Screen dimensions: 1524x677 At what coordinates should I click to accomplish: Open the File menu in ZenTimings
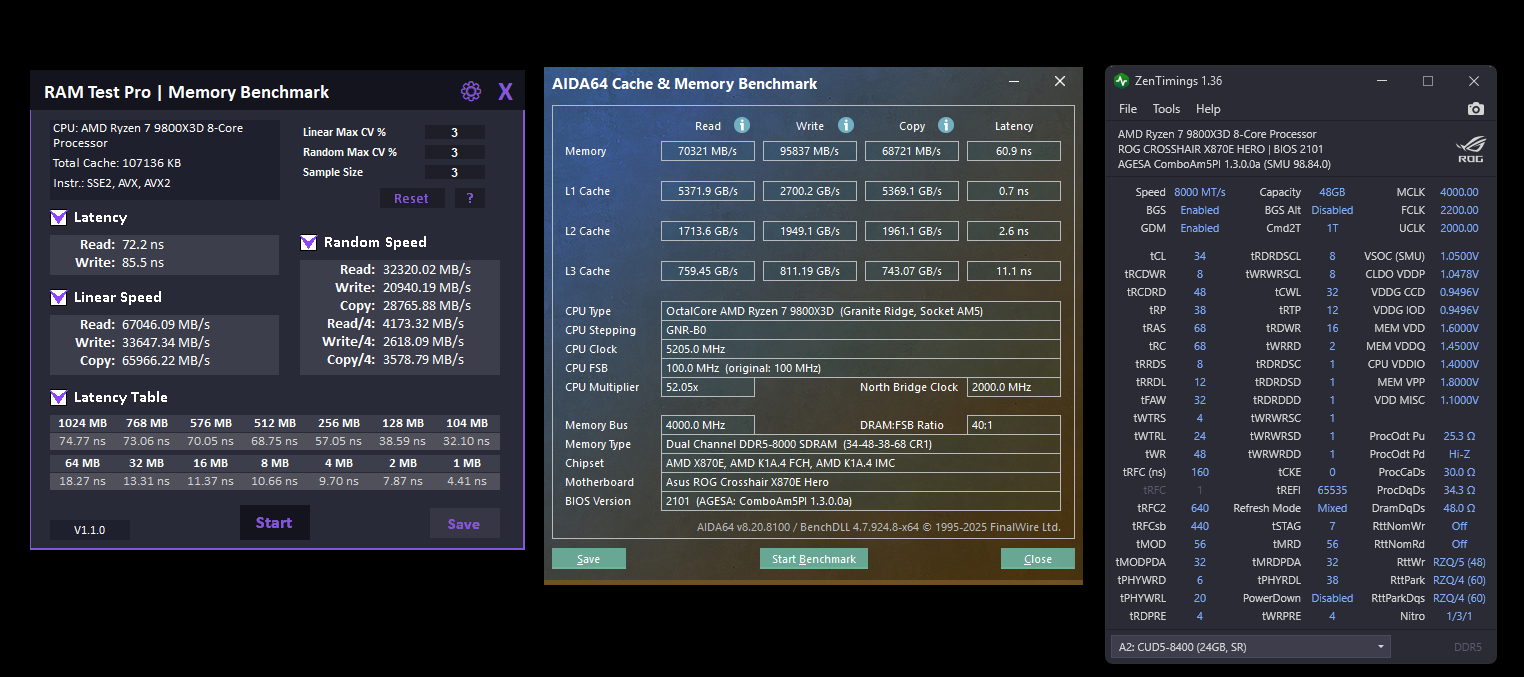1128,109
